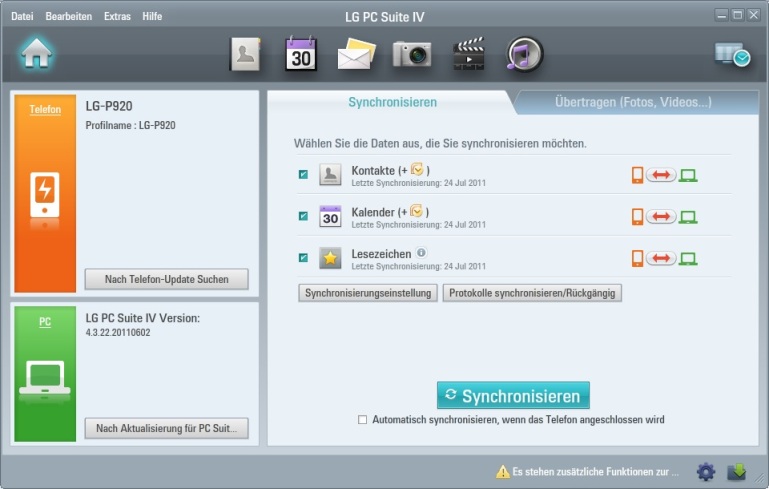Change Lesezeichen sync direction arrow
769x489 pixels.
pyautogui.click(x=661, y=259)
